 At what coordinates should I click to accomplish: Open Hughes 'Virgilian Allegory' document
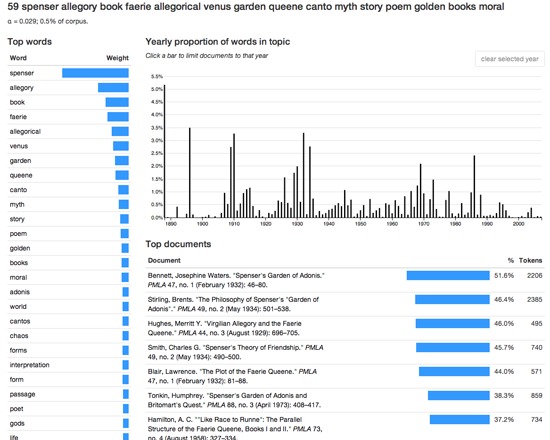(x=224, y=328)
